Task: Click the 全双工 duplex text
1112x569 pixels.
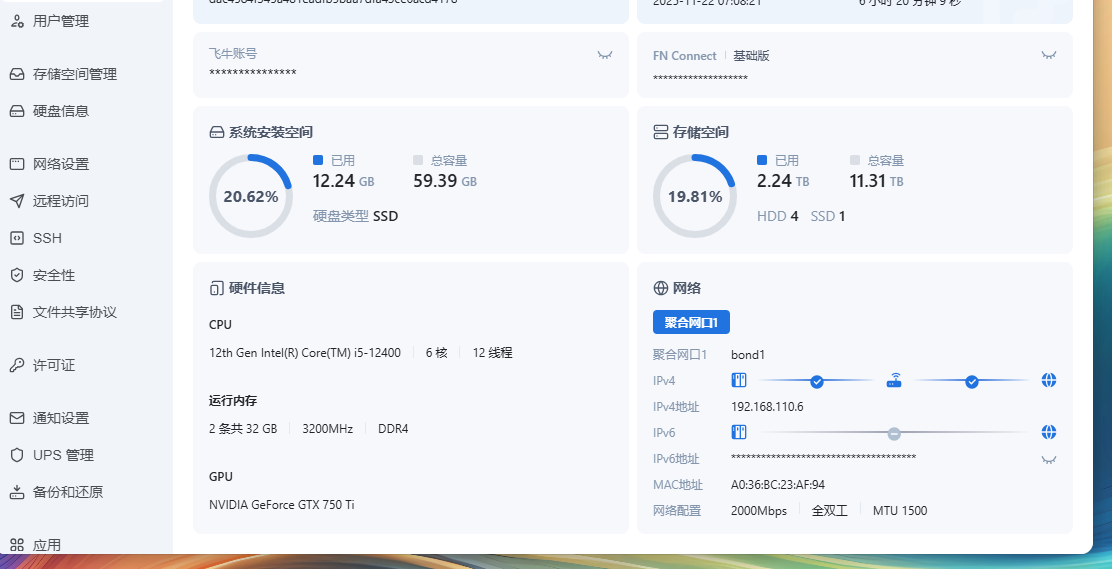Action: tap(830, 511)
